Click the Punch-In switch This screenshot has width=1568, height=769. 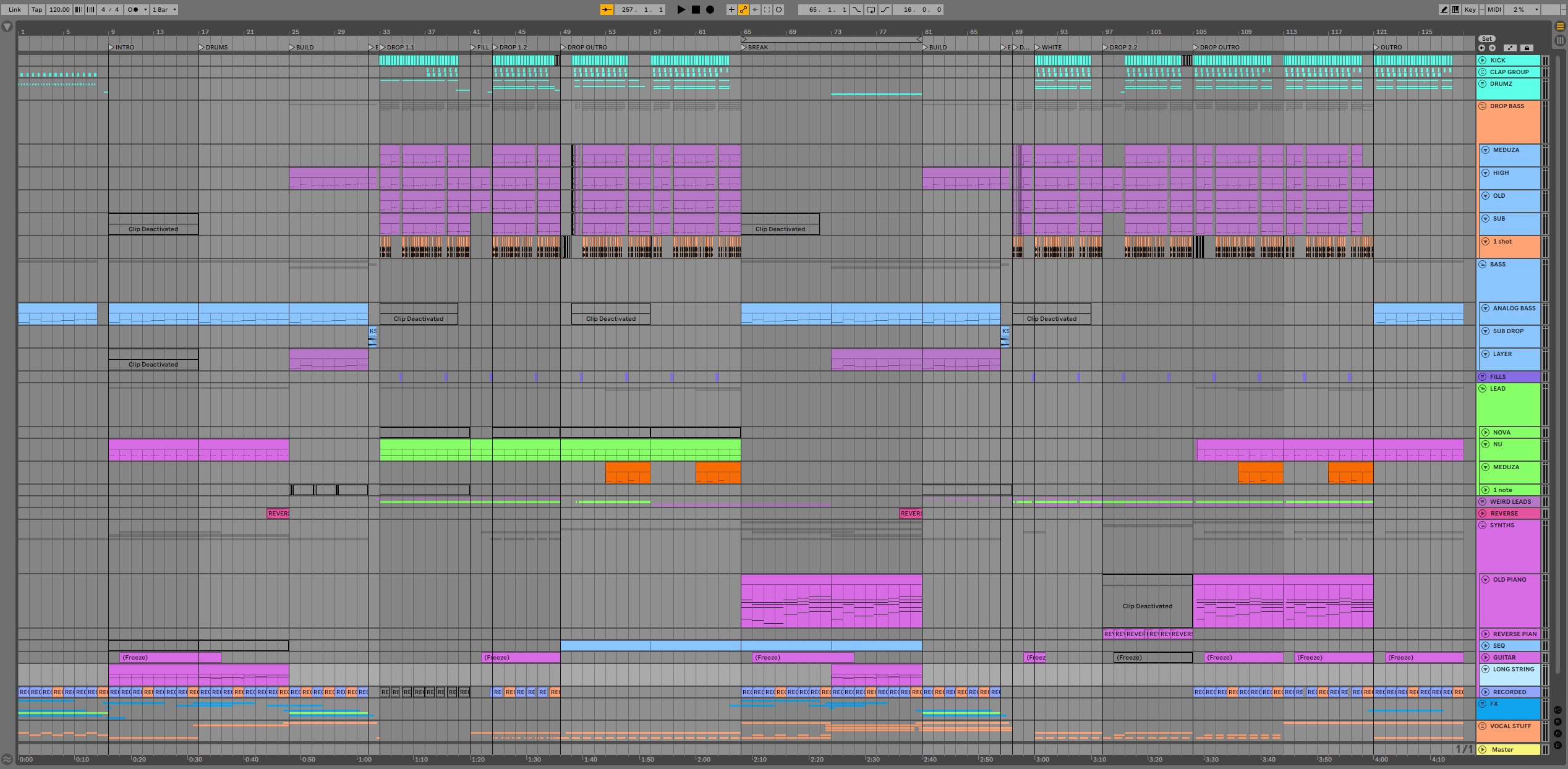[x=857, y=10]
